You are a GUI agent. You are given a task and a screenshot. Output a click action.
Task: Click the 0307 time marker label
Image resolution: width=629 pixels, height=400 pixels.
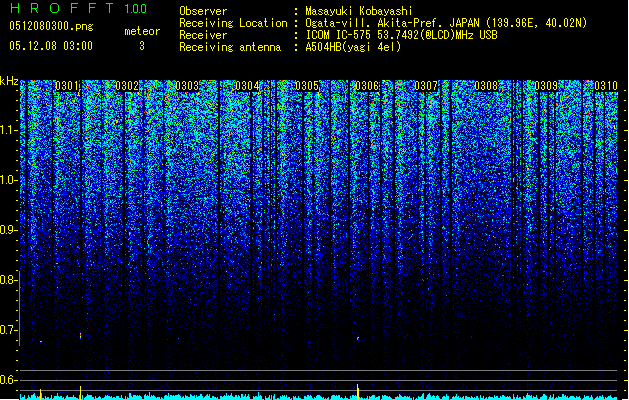426,86
